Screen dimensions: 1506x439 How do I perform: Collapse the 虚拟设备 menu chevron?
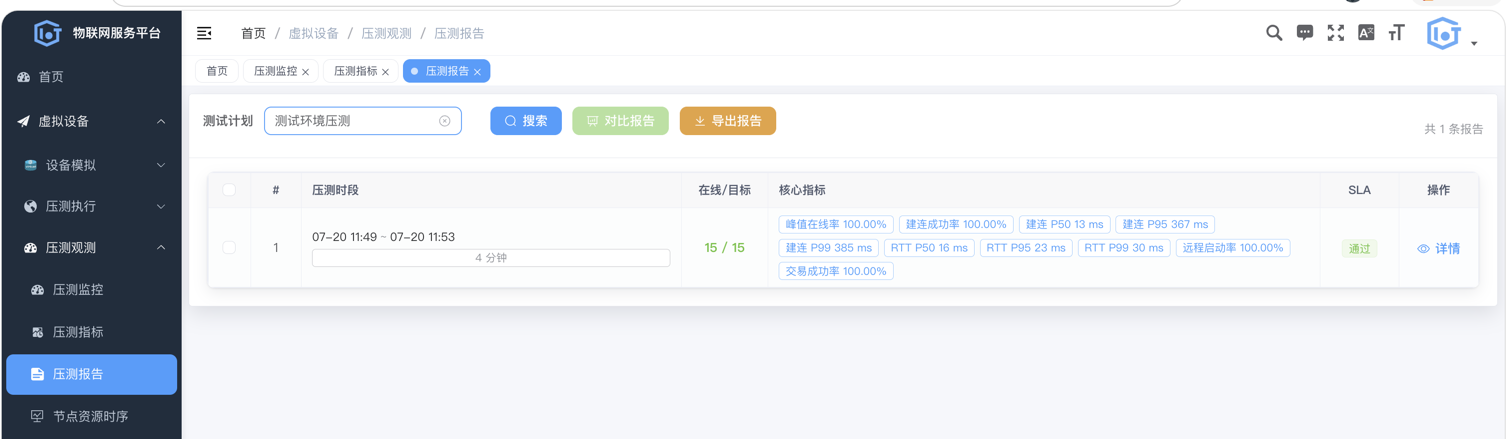tap(161, 121)
